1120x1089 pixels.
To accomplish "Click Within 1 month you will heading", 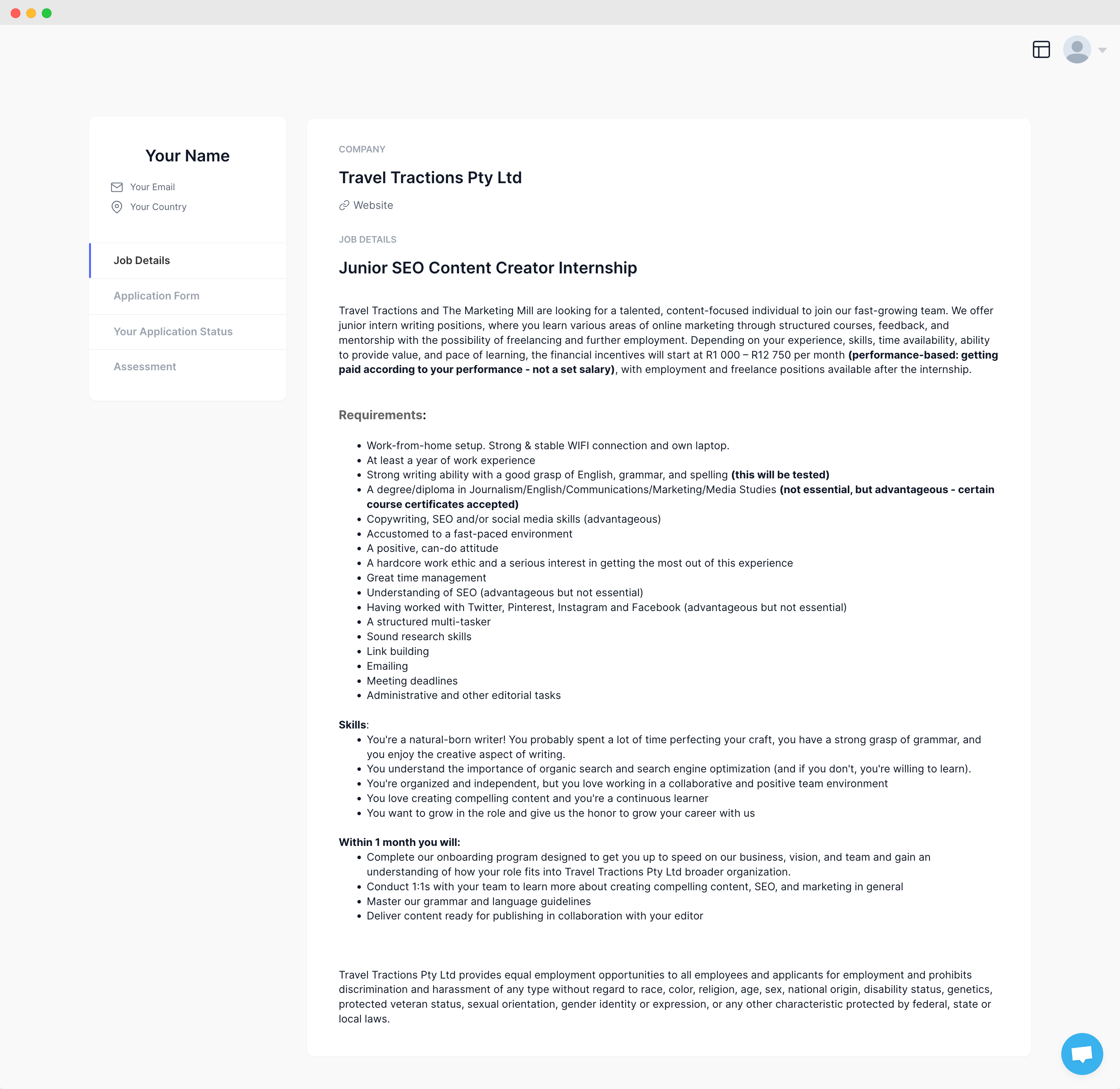I will point(399,842).
